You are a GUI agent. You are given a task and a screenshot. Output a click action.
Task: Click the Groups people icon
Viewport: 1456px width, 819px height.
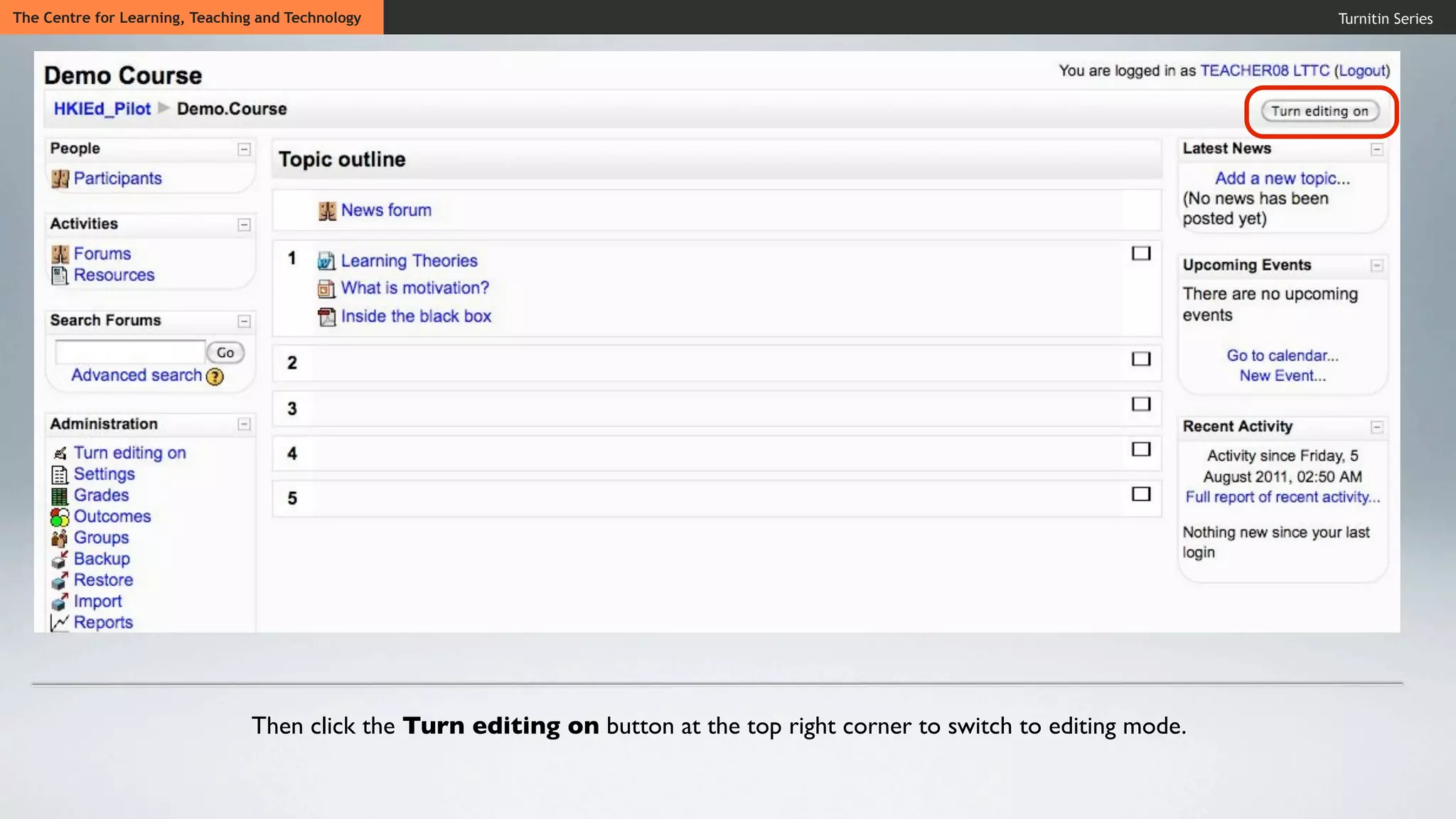tap(60, 538)
